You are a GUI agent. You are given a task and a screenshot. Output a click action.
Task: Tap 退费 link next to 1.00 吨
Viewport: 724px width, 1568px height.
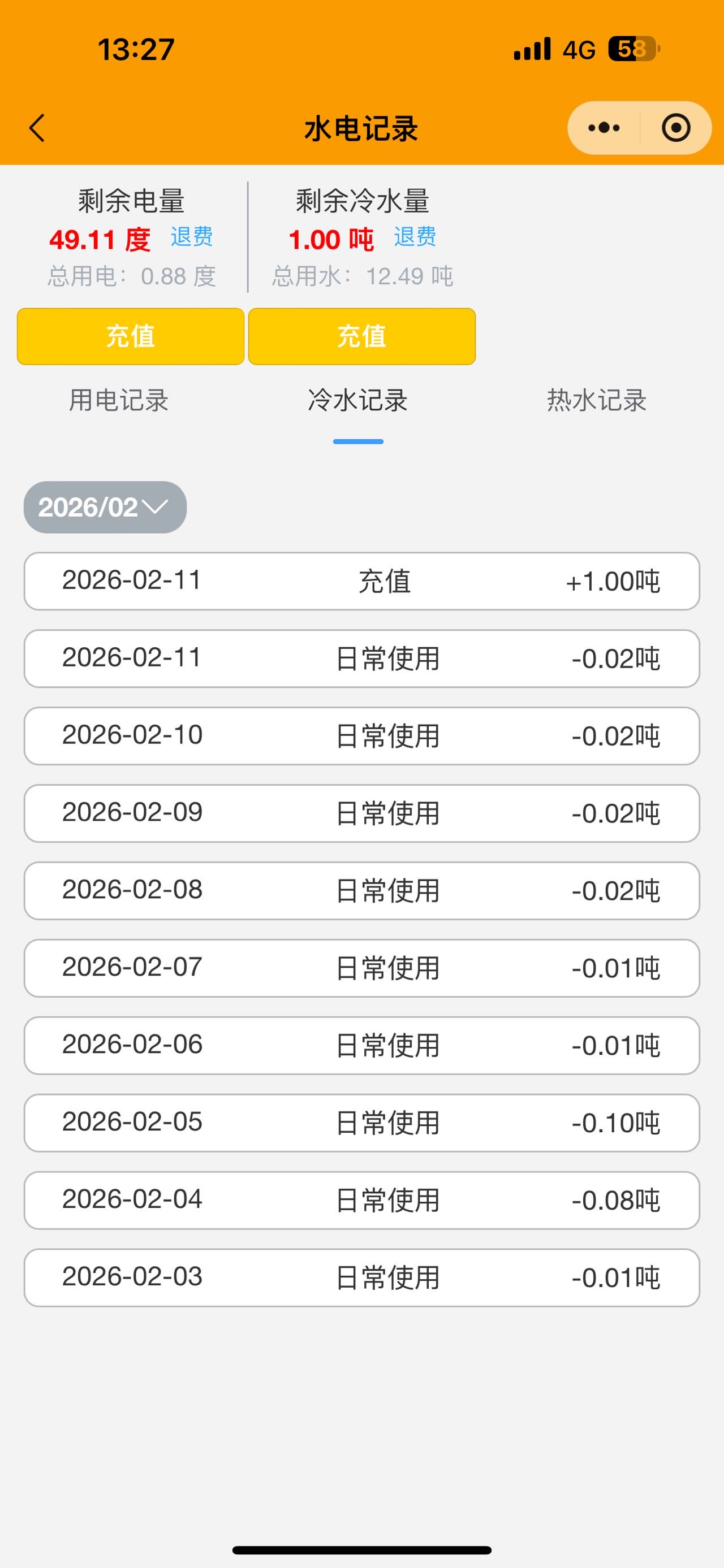click(415, 237)
